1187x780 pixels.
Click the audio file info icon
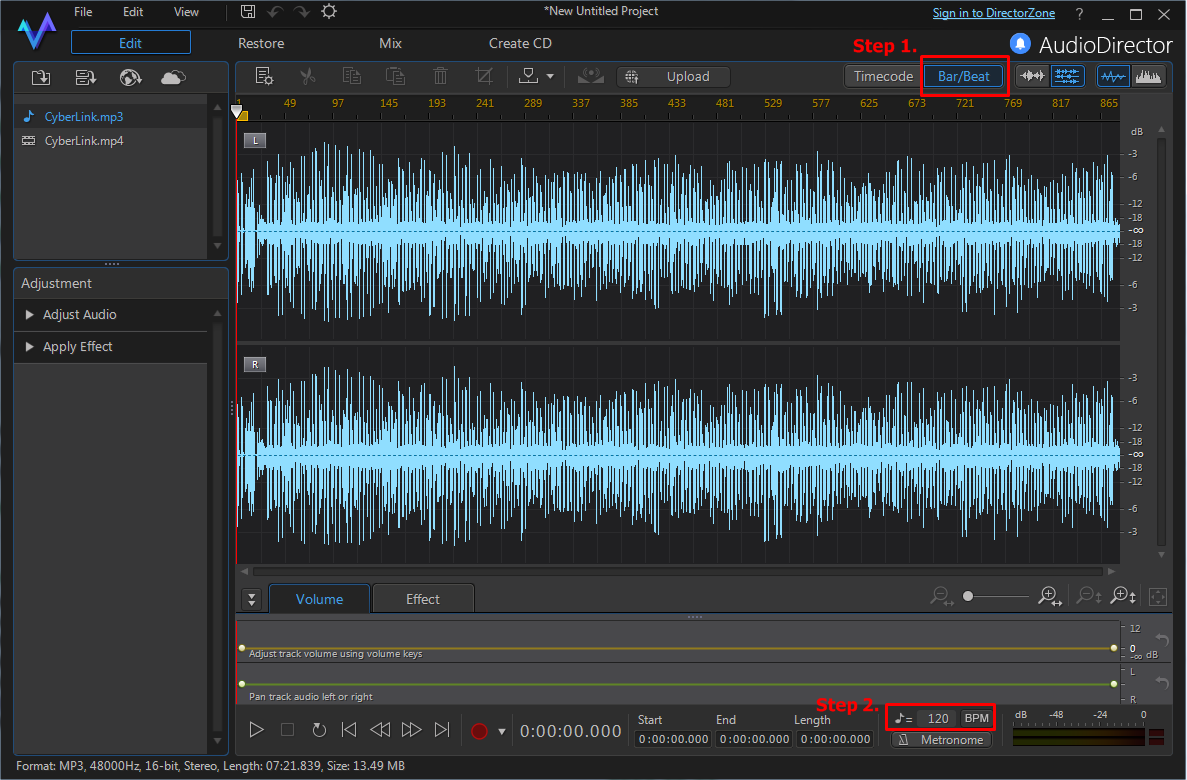click(x=264, y=76)
